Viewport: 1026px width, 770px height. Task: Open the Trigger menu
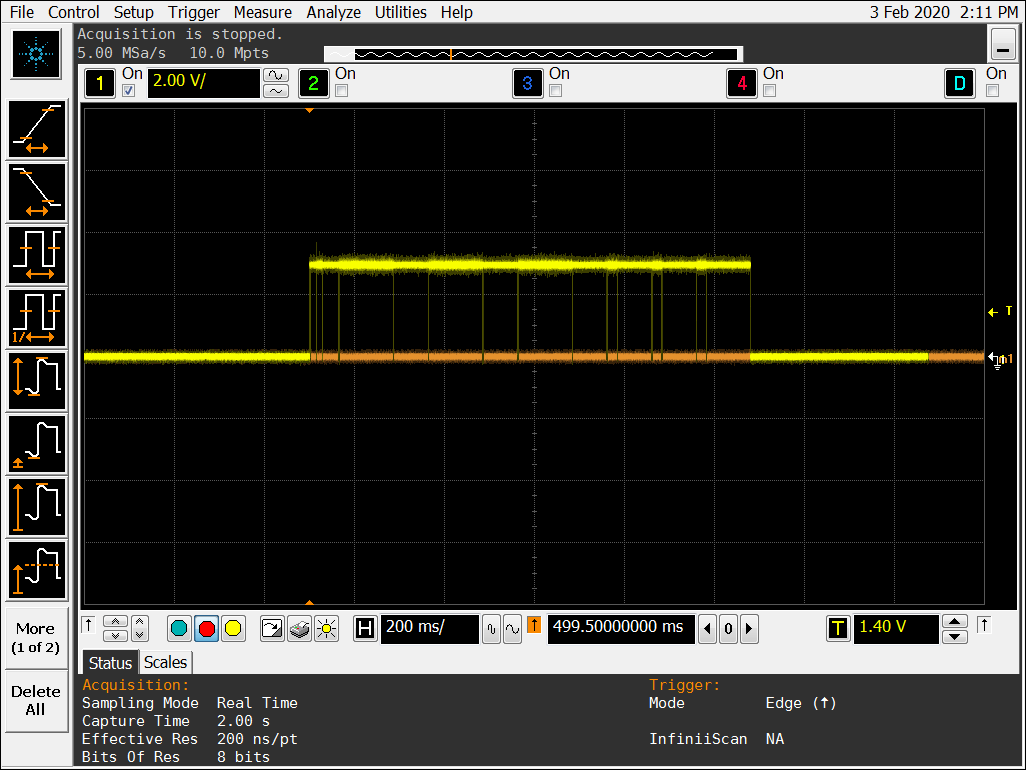point(194,12)
